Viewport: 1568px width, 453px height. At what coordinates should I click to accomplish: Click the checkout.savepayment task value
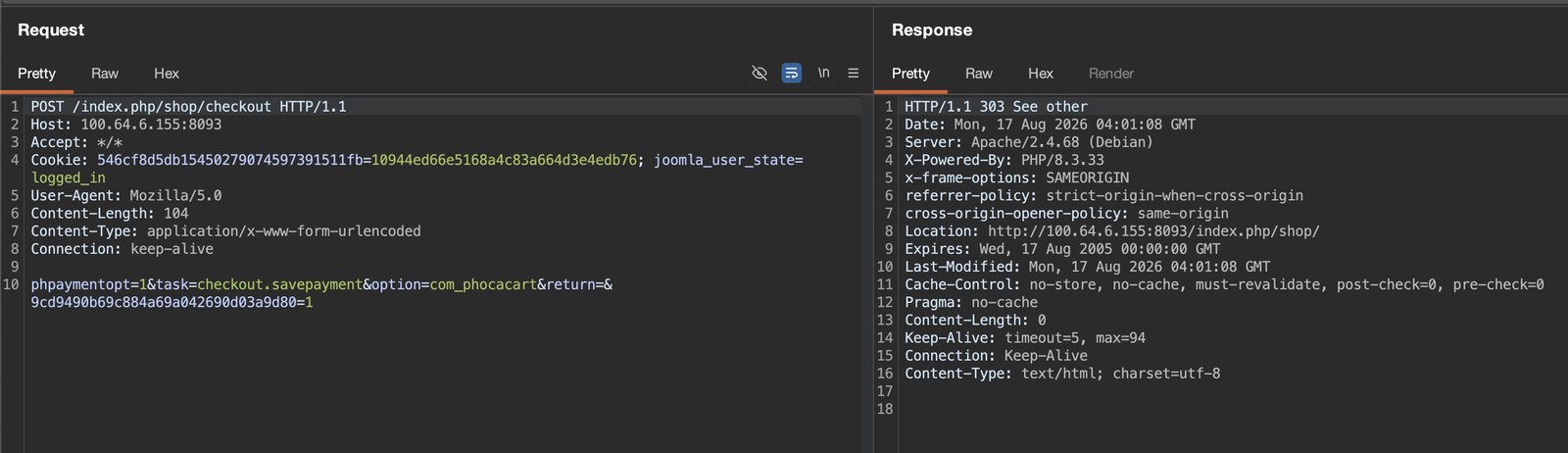point(280,284)
